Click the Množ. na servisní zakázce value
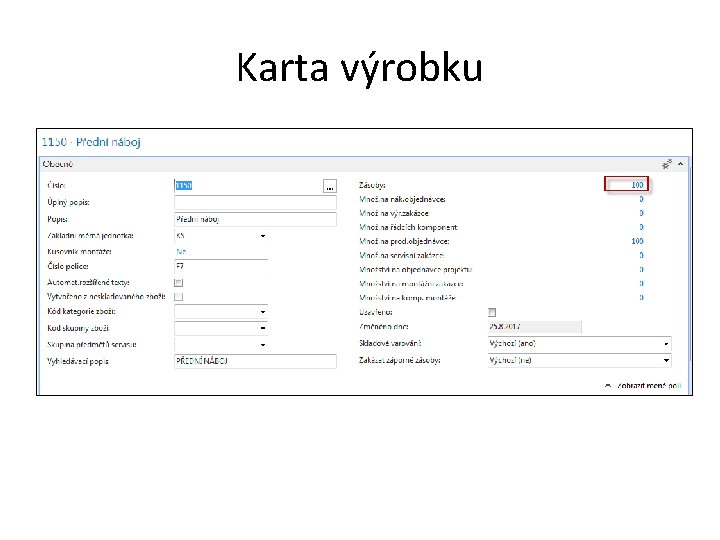 pos(641,255)
